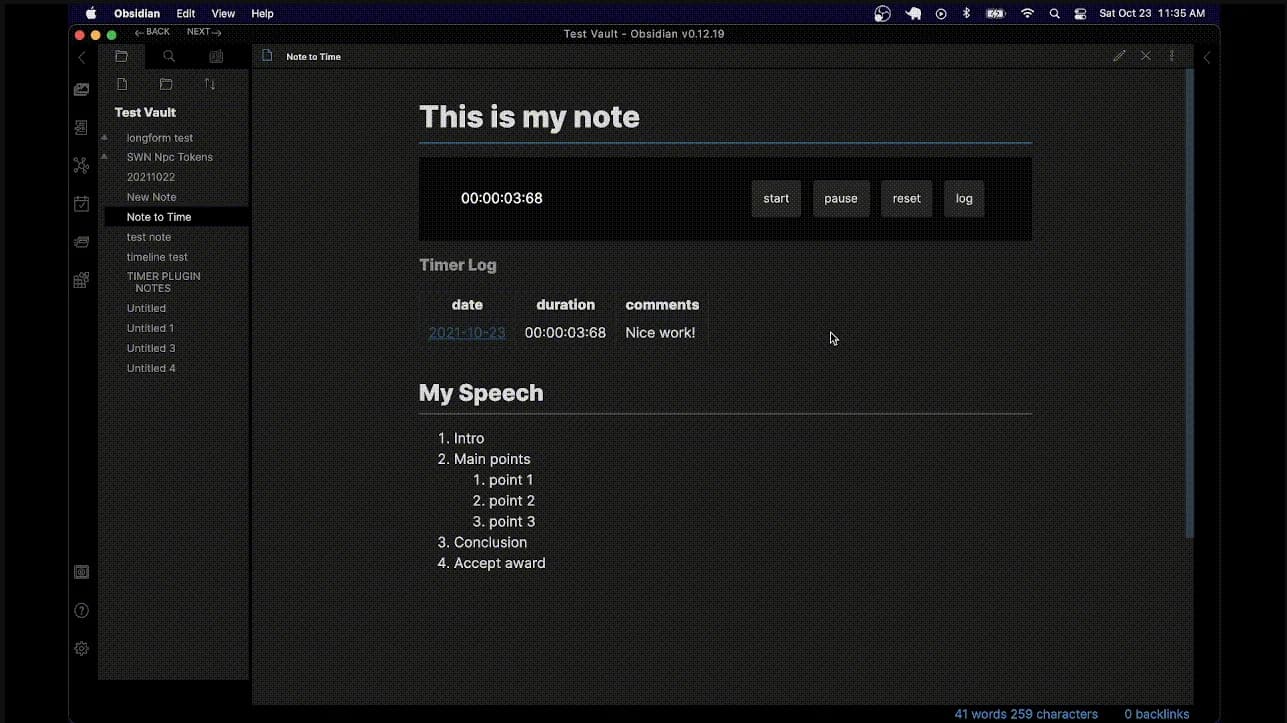Open another vault from the ribbon
The image size is (1287, 723).
[x=82, y=572]
